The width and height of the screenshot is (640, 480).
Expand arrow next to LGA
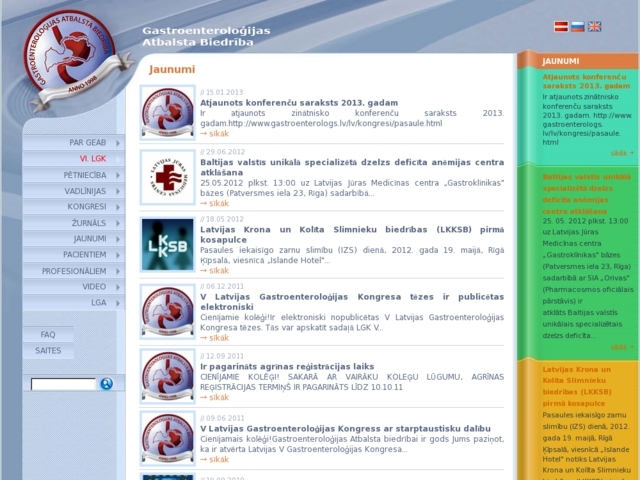[x=118, y=303]
